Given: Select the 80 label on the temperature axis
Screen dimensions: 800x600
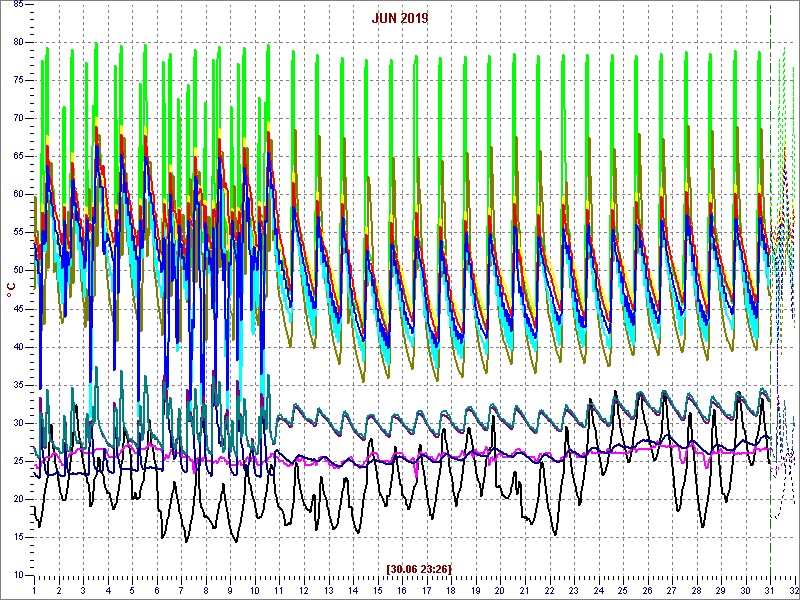Looking at the screenshot, I should point(18,42).
